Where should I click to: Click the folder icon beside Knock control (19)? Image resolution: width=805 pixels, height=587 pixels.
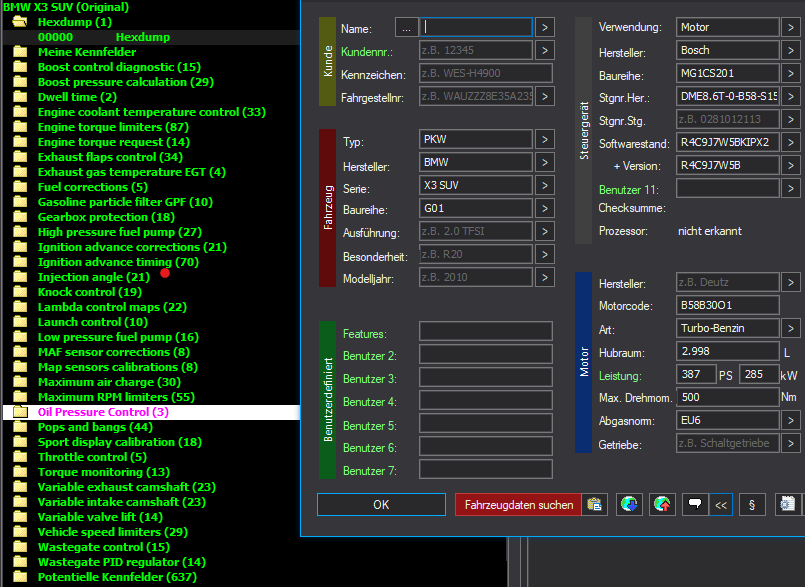20,292
